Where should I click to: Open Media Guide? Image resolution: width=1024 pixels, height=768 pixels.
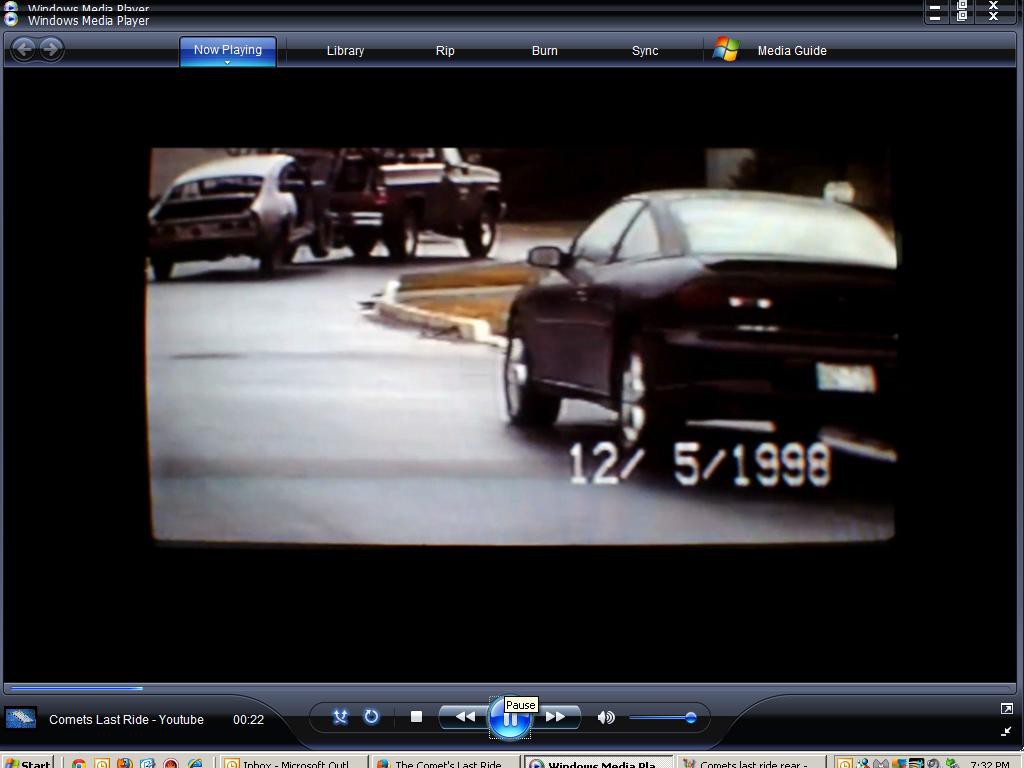tap(791, 51)
